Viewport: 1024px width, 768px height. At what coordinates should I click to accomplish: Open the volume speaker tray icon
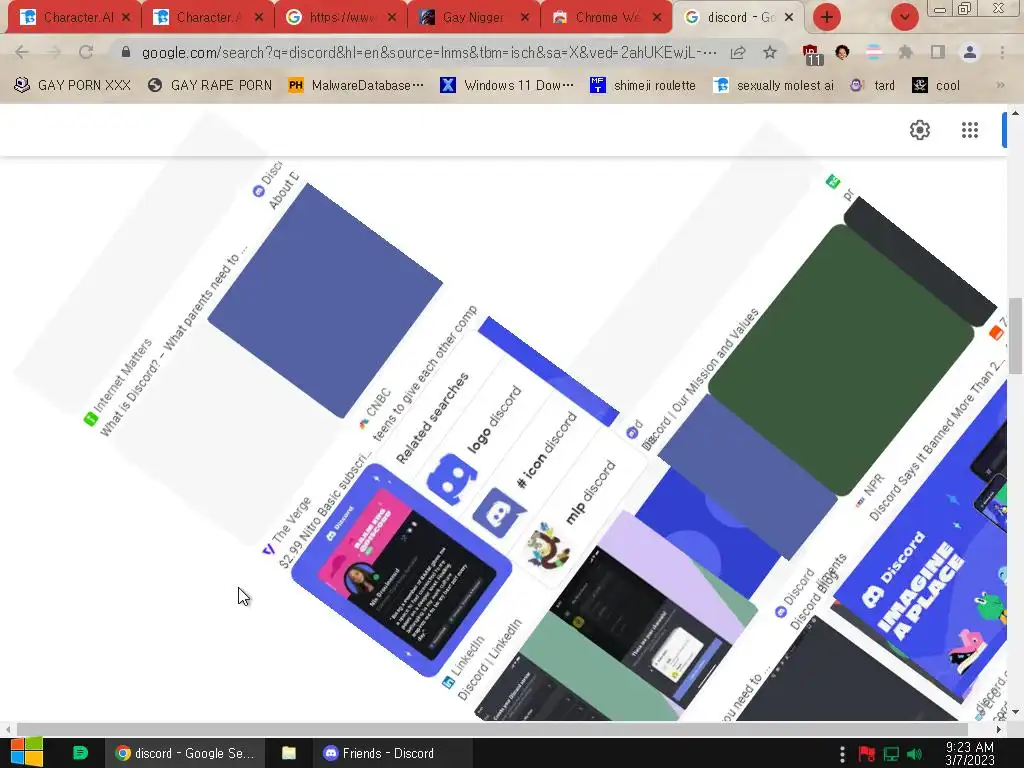coord(915,754)
